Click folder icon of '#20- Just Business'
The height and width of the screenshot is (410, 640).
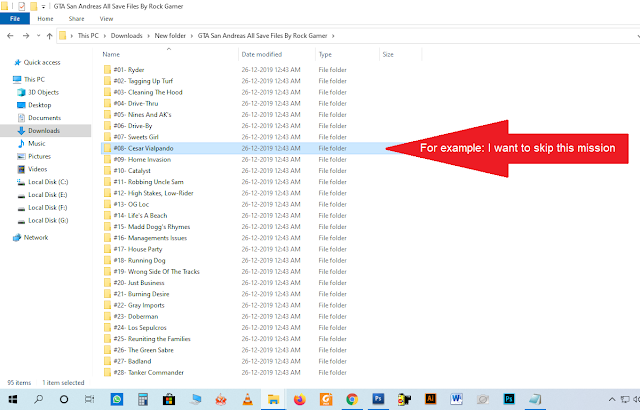[x=107, y=283]
